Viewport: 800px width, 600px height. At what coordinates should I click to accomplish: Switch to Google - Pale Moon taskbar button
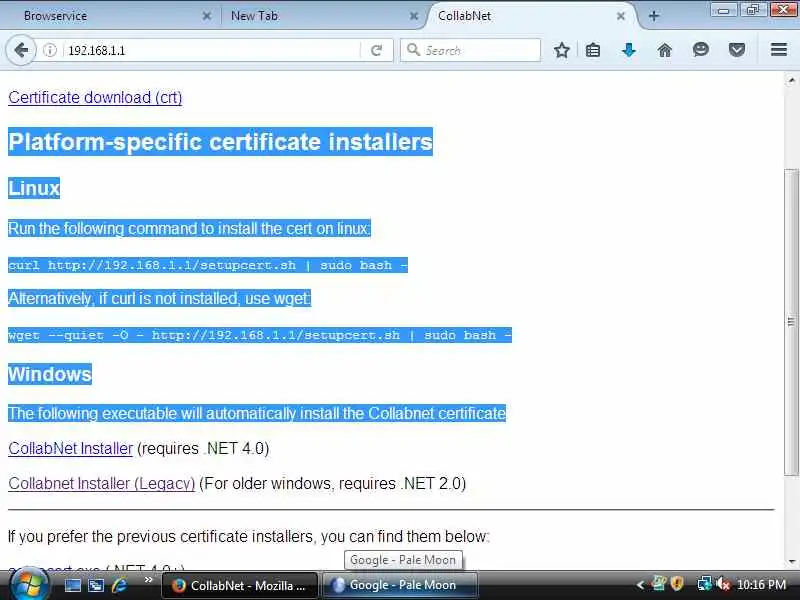click(x=400, y=585)
